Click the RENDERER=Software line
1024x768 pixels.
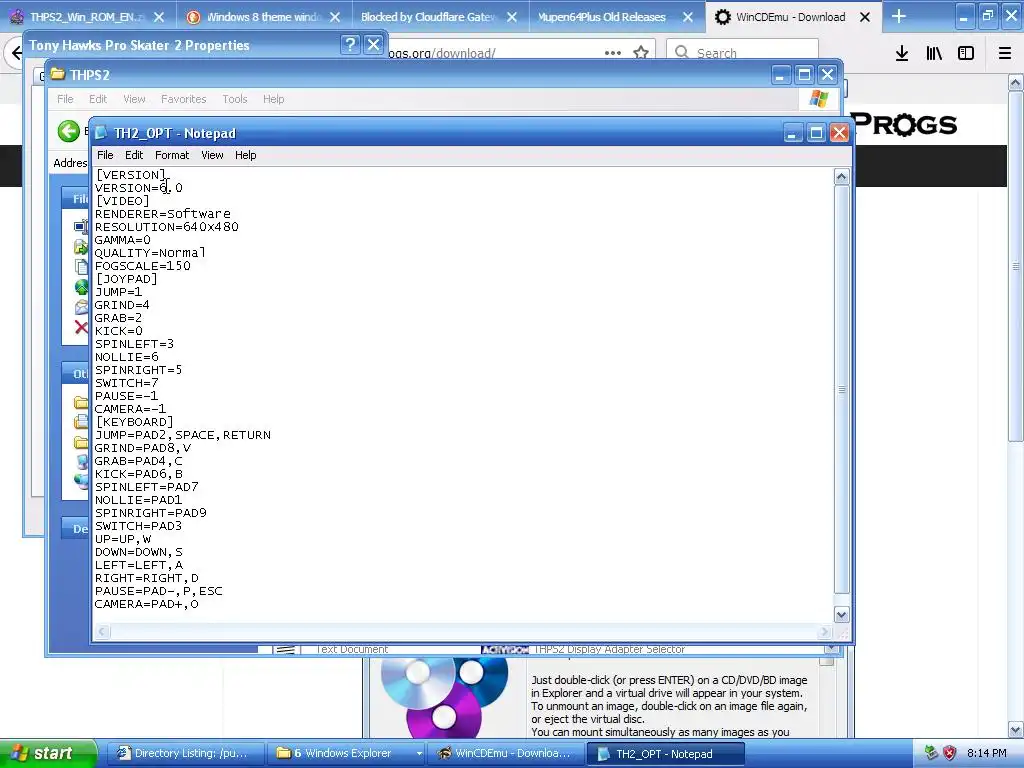[x=163, y=214]
